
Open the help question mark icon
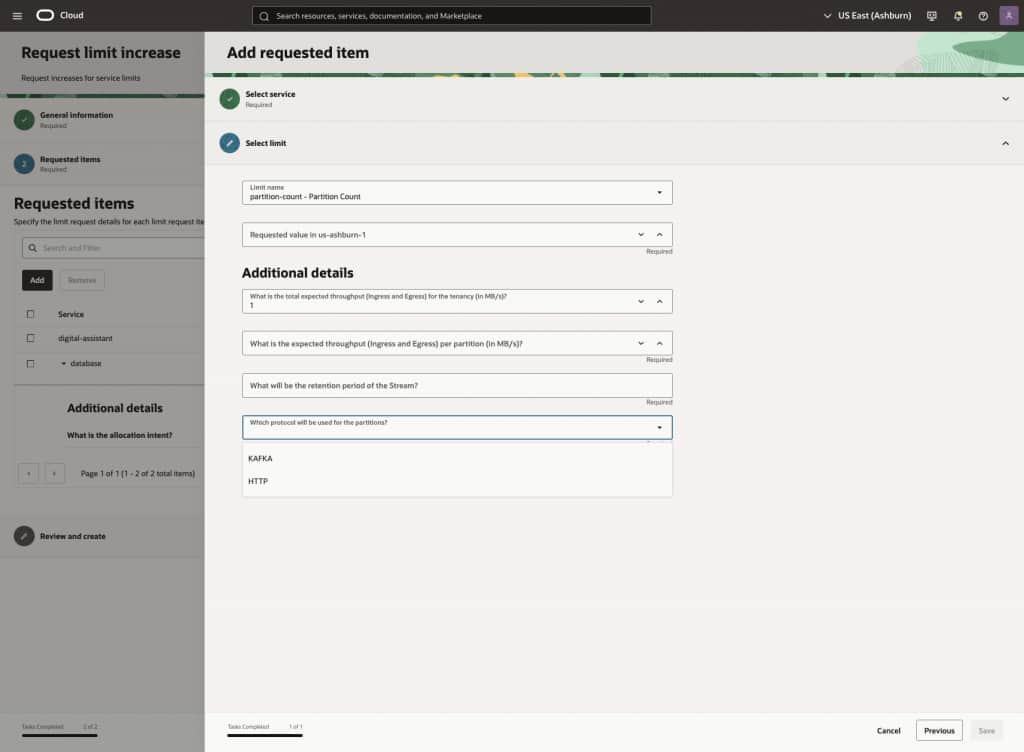983,16
